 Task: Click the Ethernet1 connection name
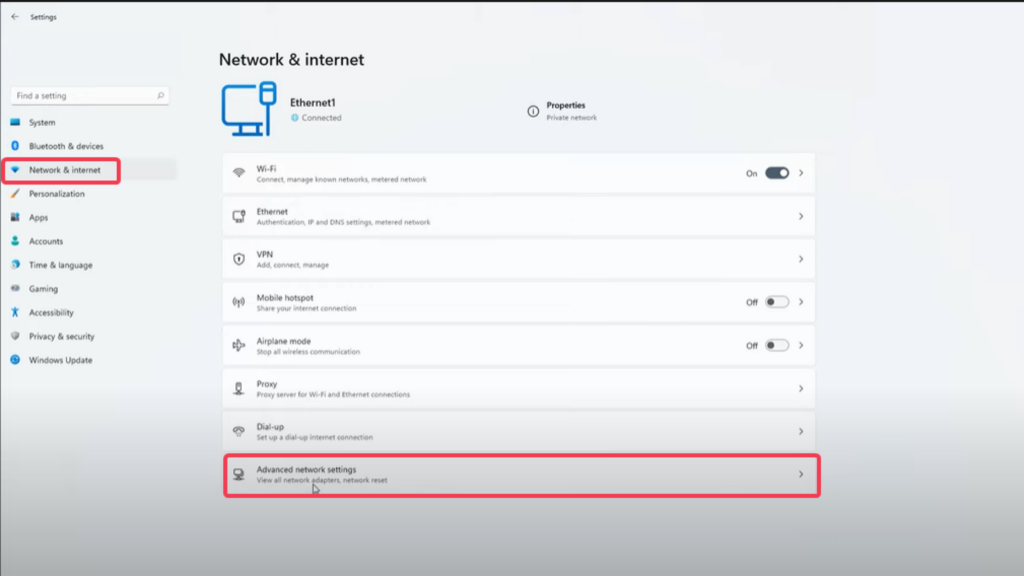313,103
